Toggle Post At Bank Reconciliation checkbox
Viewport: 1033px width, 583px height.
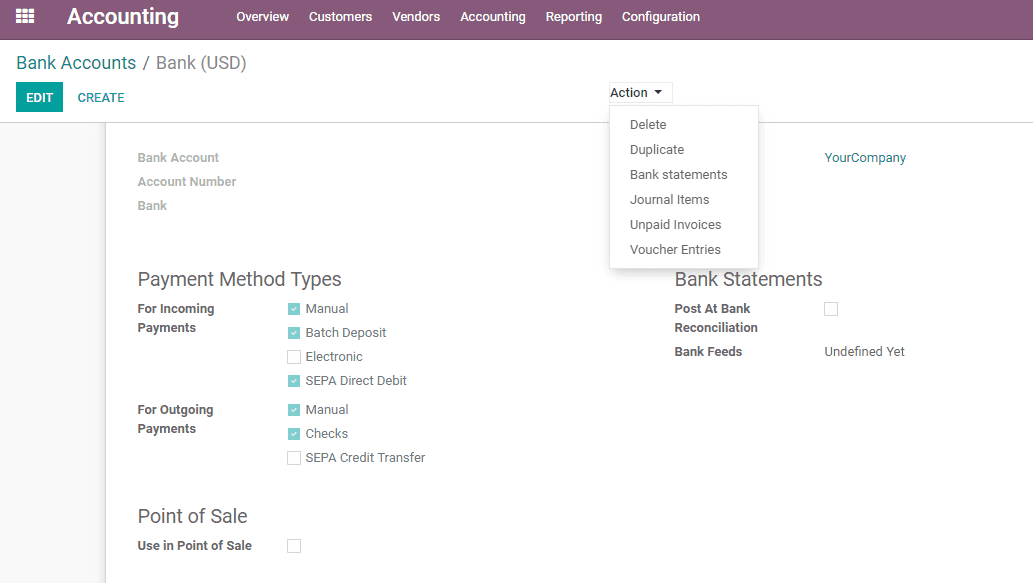tap(831, 309)
